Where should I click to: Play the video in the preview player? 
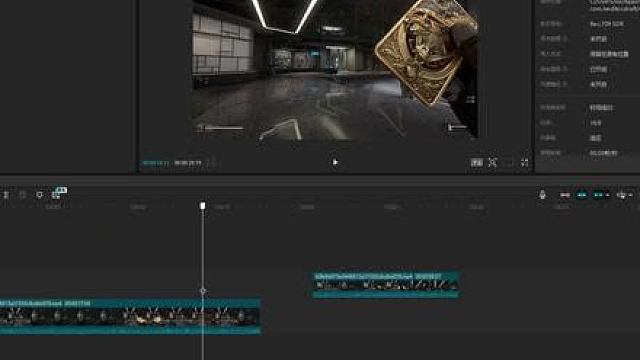pos(335,162)
